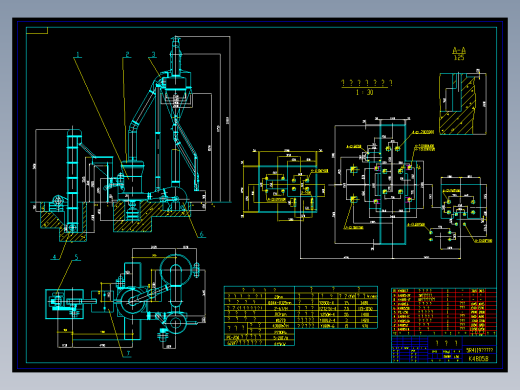
Task: Click the balloon label number 1
Action: [x=78, y=54]
